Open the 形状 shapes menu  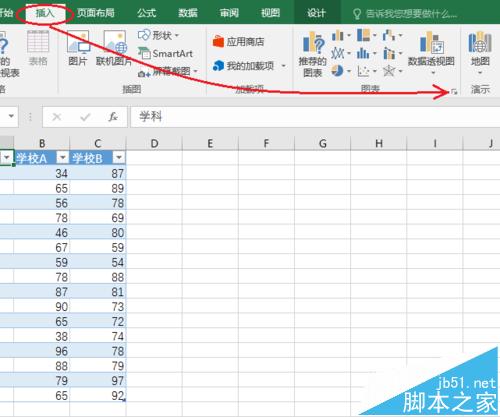[x=159, y=35]
